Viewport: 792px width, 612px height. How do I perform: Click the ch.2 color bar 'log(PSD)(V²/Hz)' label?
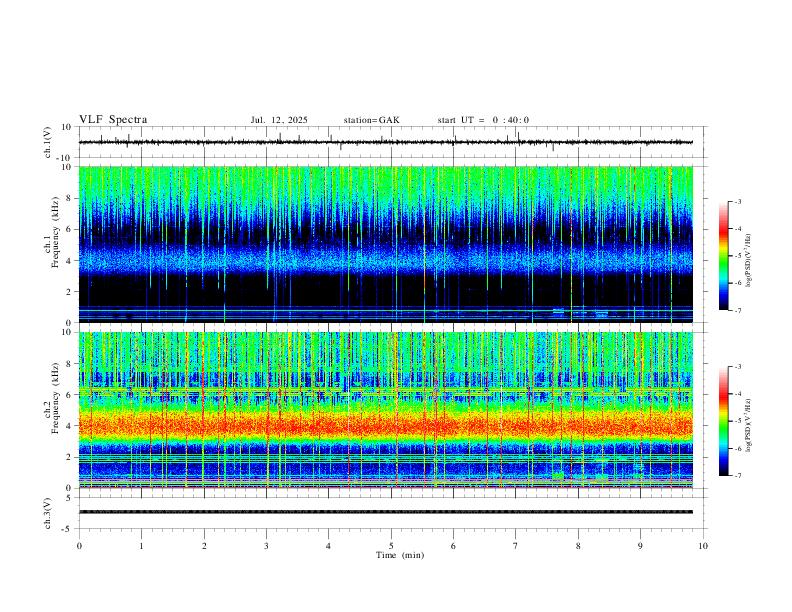(x=749, y=425)
